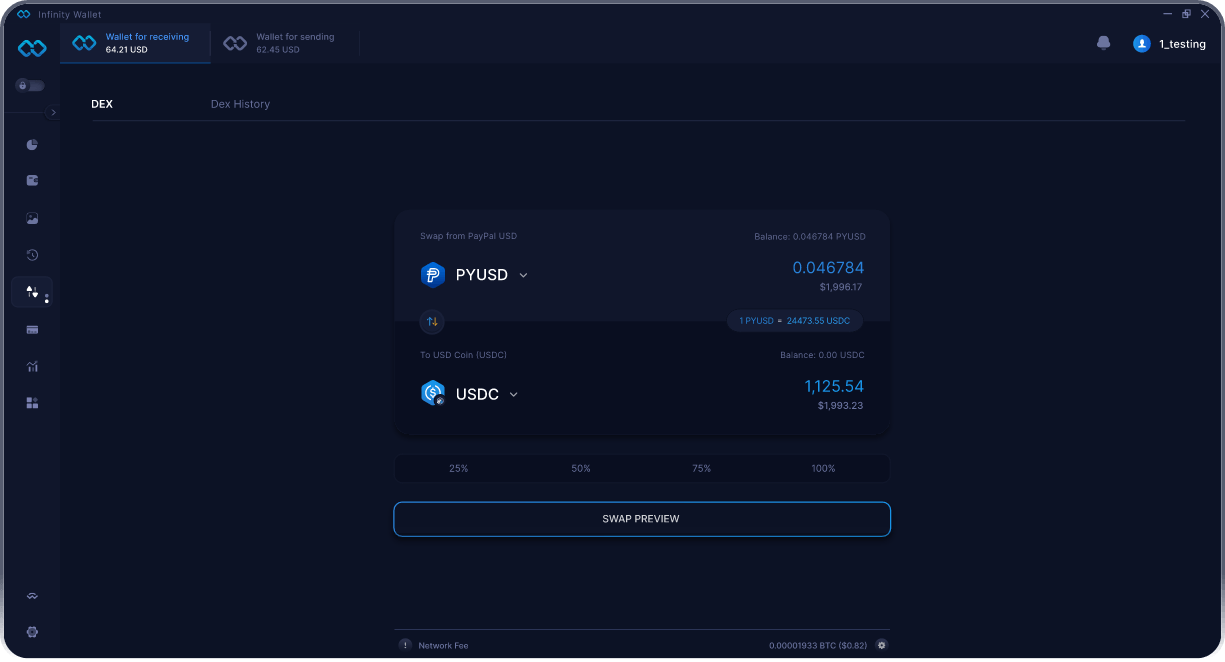Select the swap arrows sidebar icon
The width and height of the screenshot is (1225, 662).
(32, 292)
